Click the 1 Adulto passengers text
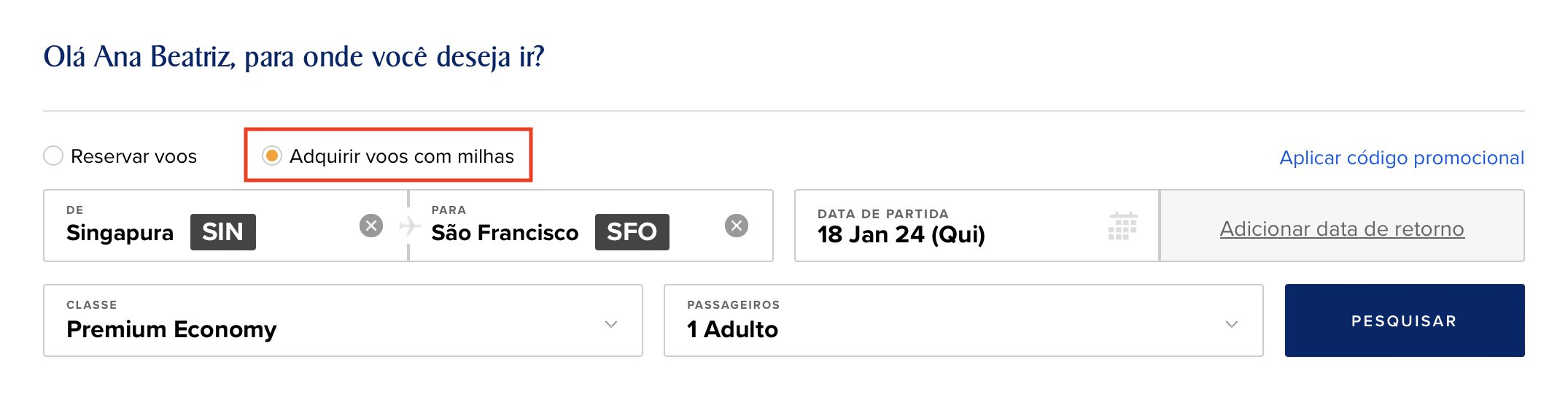 click(x=732, y=329)
